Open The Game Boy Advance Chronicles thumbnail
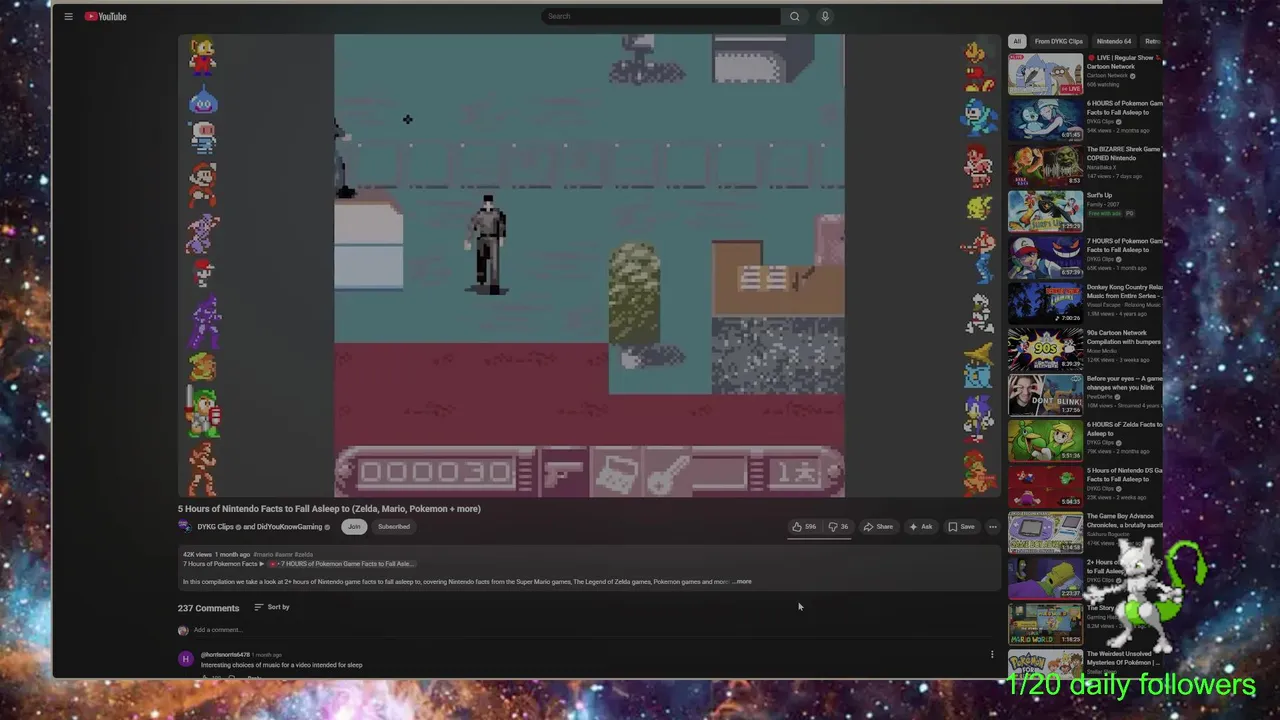Viewport: 1280px width, 720px height. coord(1045,533)
